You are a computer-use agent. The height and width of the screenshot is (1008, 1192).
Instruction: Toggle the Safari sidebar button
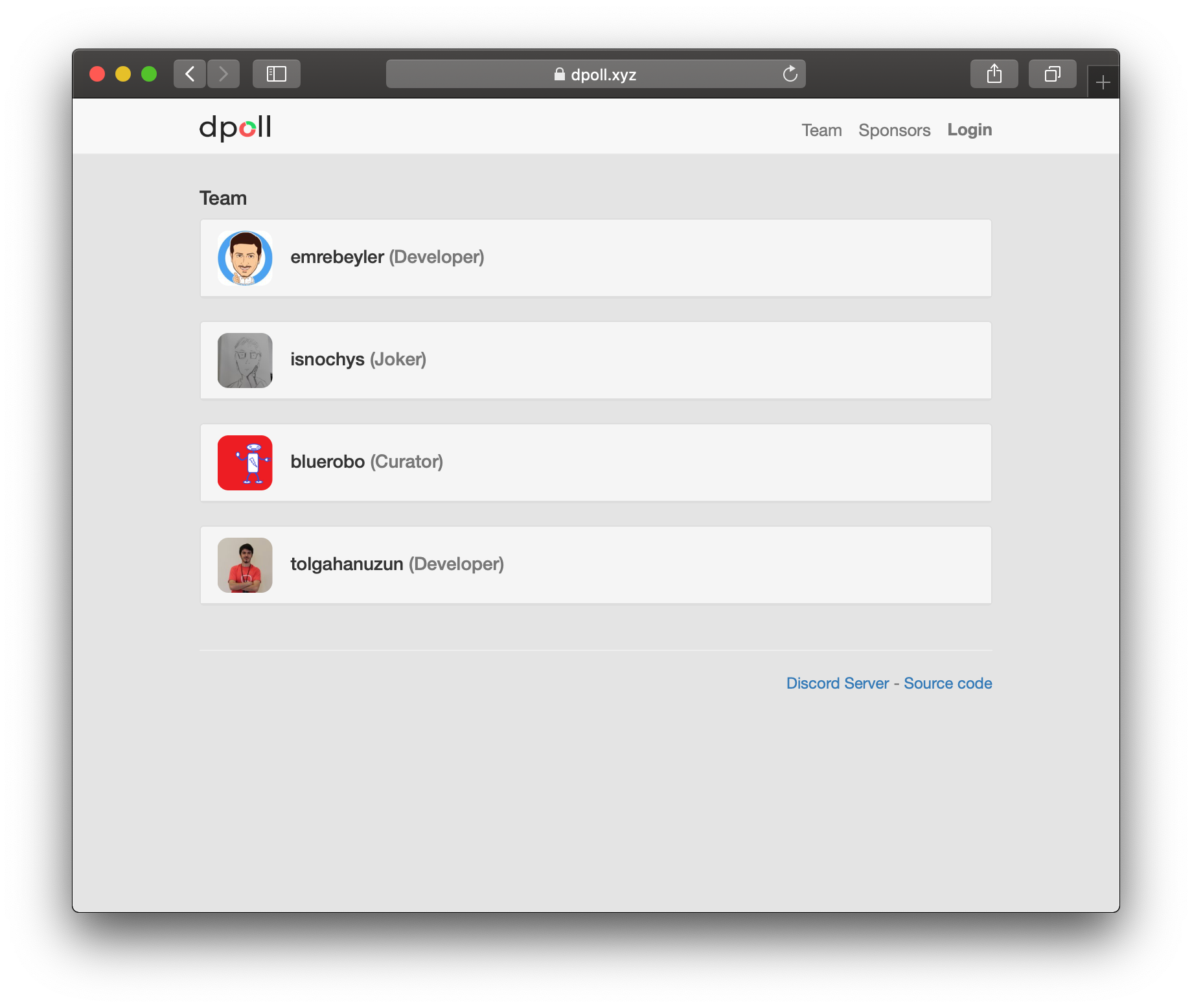277,74
